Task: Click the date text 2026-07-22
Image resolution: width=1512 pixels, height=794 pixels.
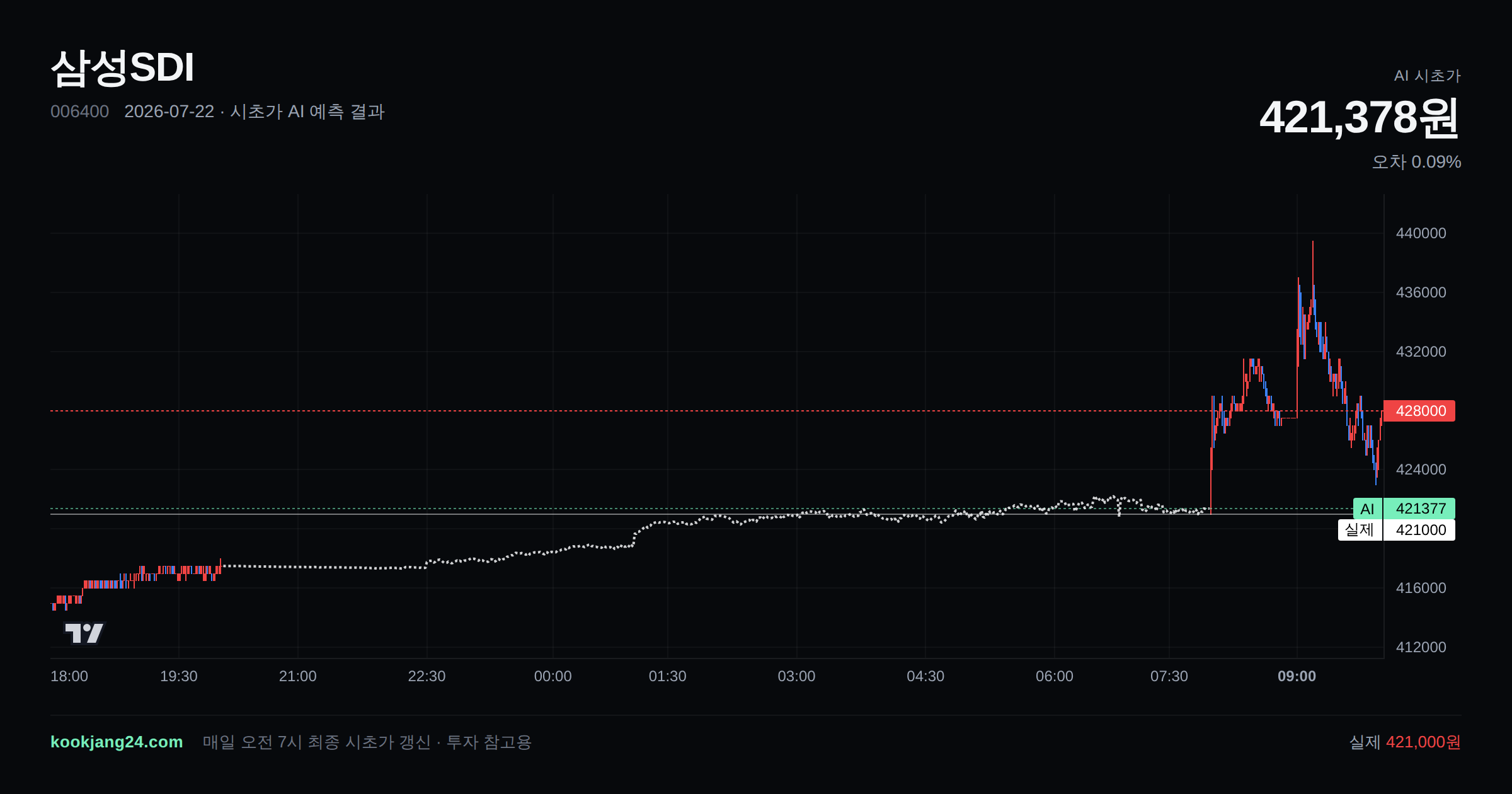Action: click(x=169, y=112)
